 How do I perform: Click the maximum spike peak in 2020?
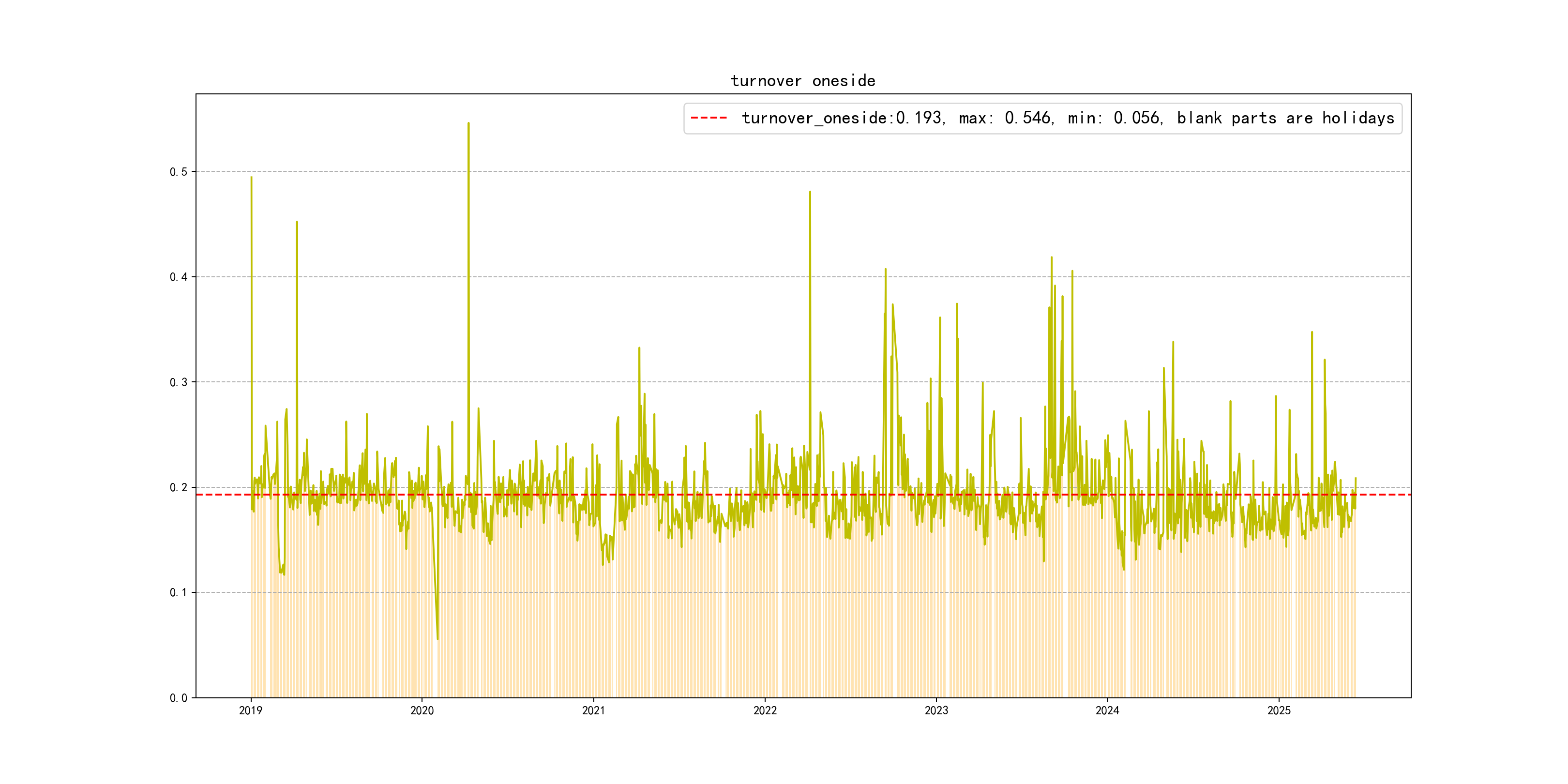(x=468, y=123)
